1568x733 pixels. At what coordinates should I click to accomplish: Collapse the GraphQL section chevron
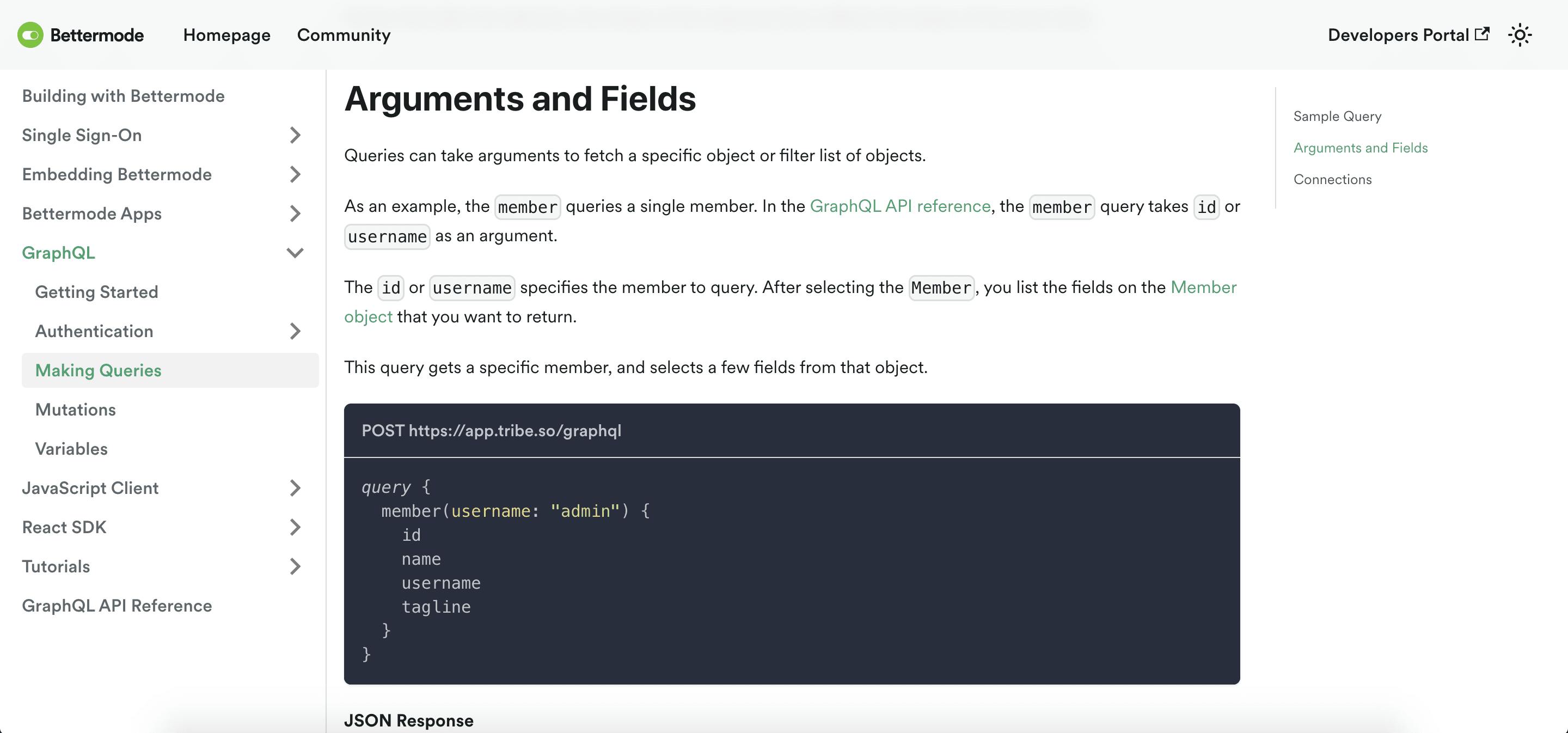(x=295, y=253)
